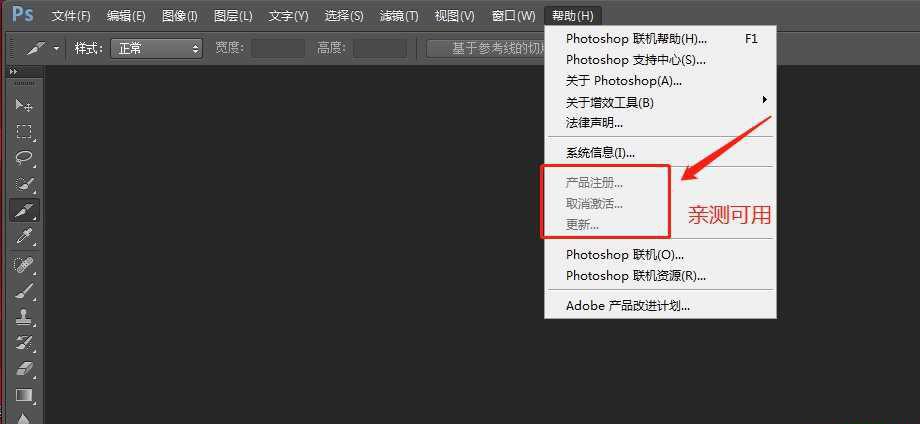
Task: Select the Rectangular Marquee tool
Action: (x=24, y=131)
